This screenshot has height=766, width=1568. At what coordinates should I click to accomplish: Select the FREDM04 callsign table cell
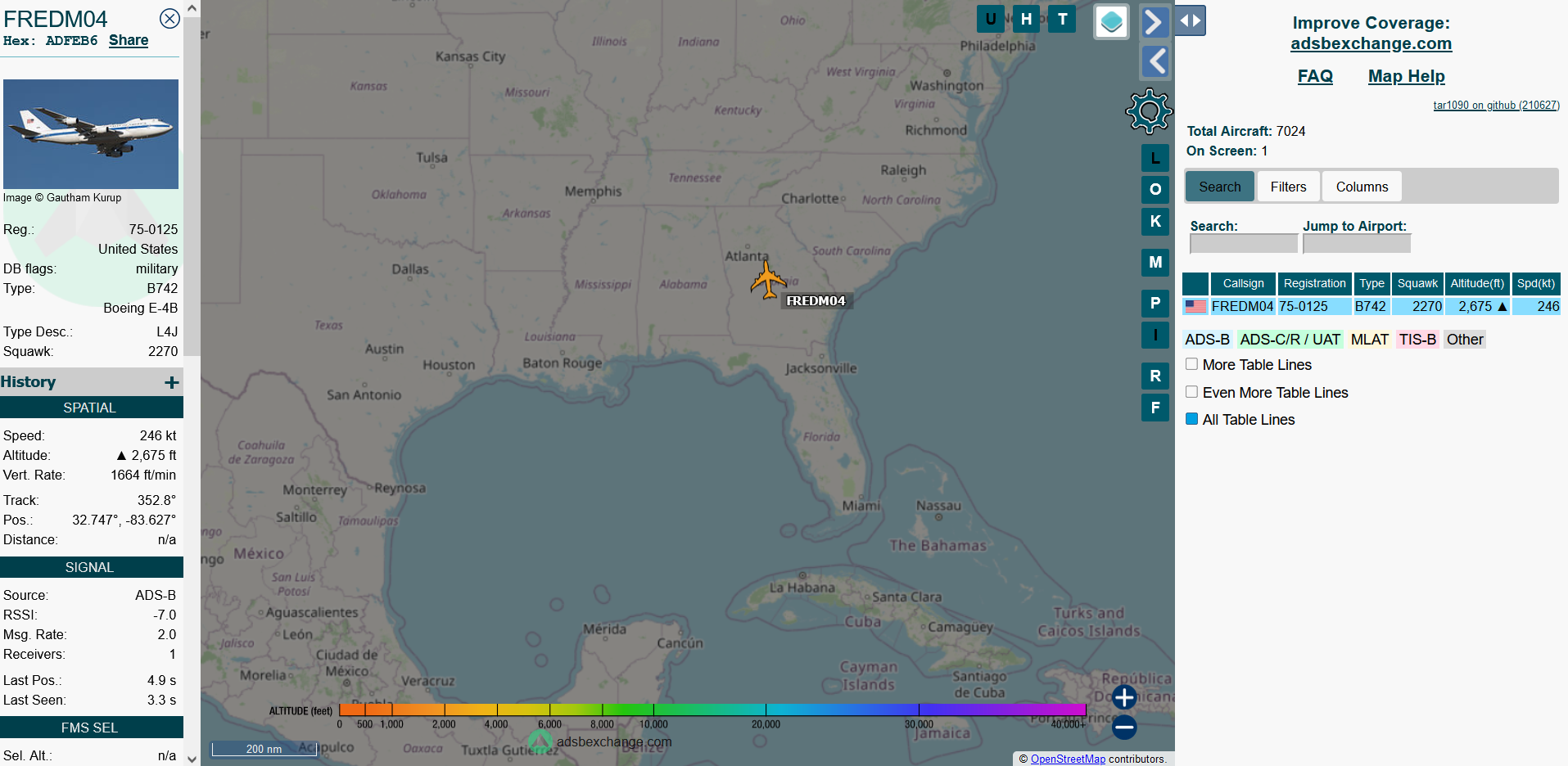(x=1242, y=306)
